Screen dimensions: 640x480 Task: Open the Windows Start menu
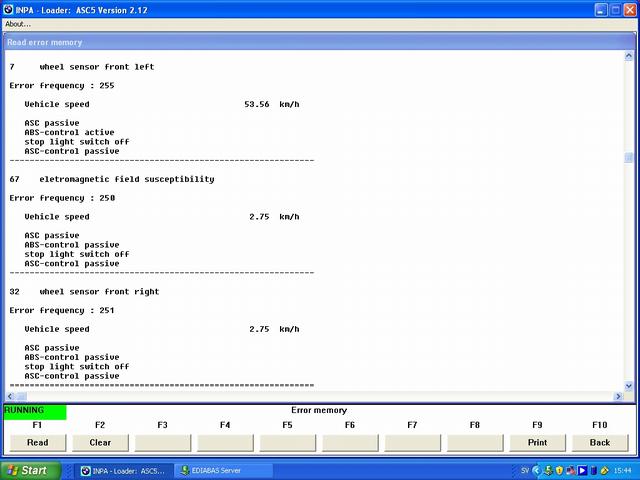click(28, 470)
